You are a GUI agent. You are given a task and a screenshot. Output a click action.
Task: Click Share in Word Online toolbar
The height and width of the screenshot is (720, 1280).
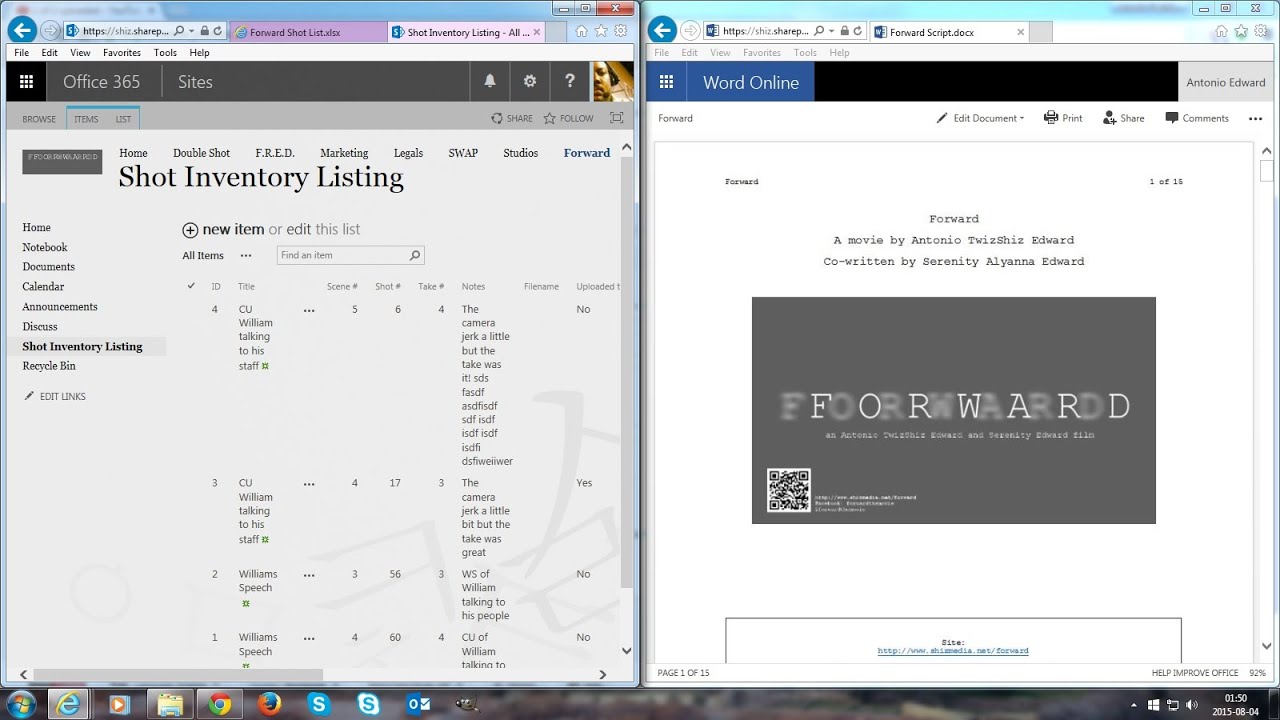(x=1123, y=118)
